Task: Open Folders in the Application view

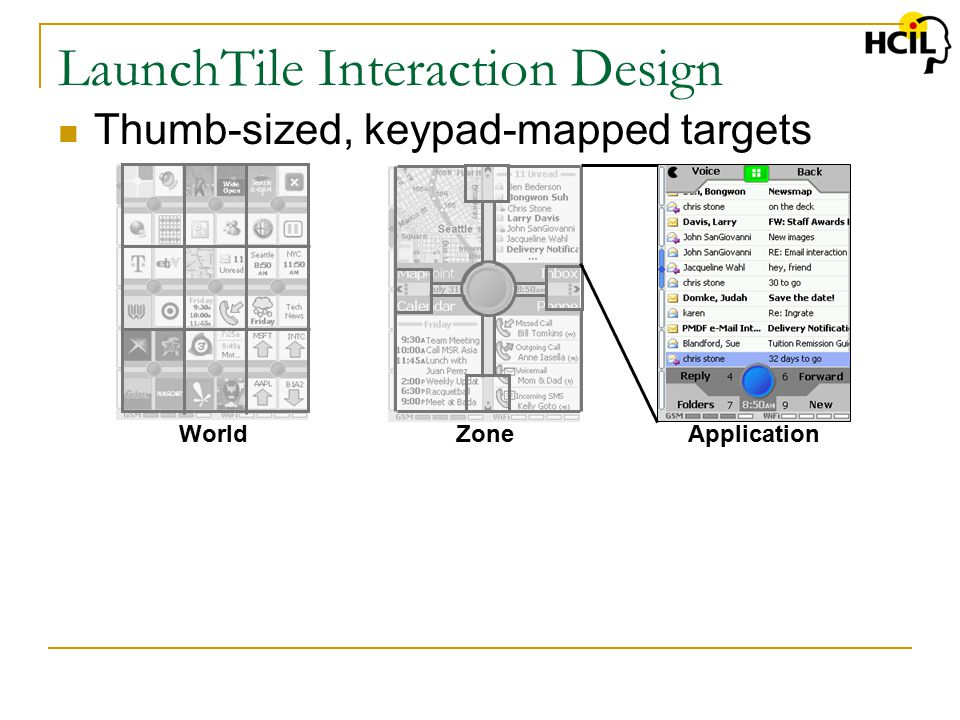Action: click(696, 405)
